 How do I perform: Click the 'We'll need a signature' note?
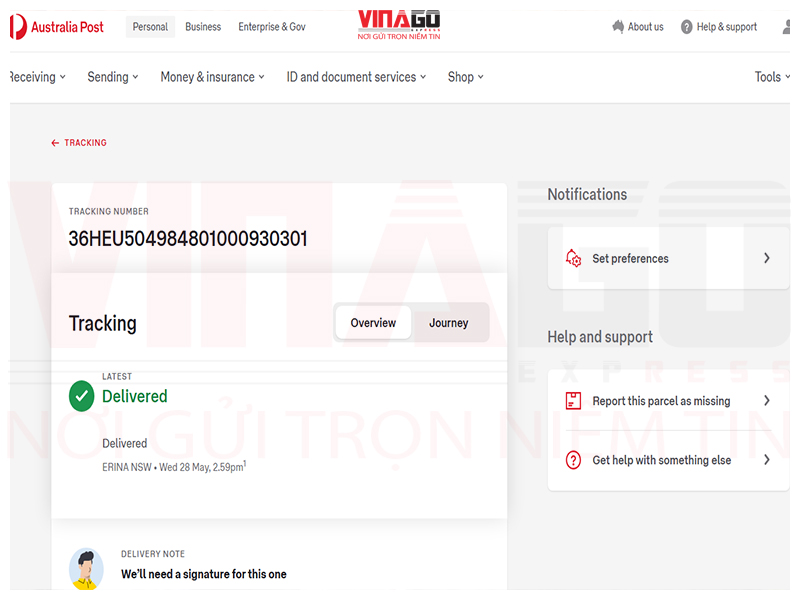204,574
